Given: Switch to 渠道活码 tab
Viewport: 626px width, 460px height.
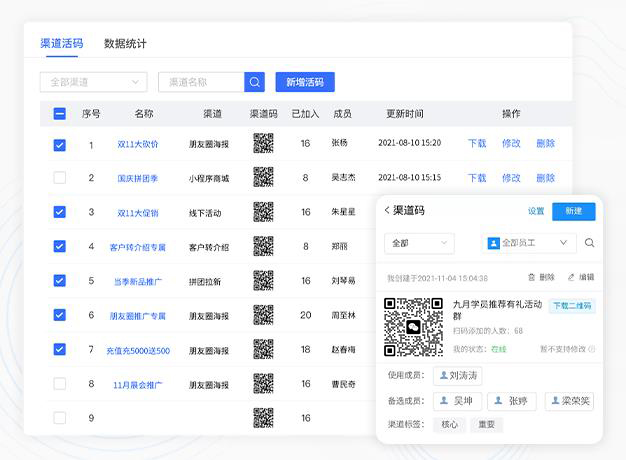Looking at the screenshot, I should (x=61, y=43).
